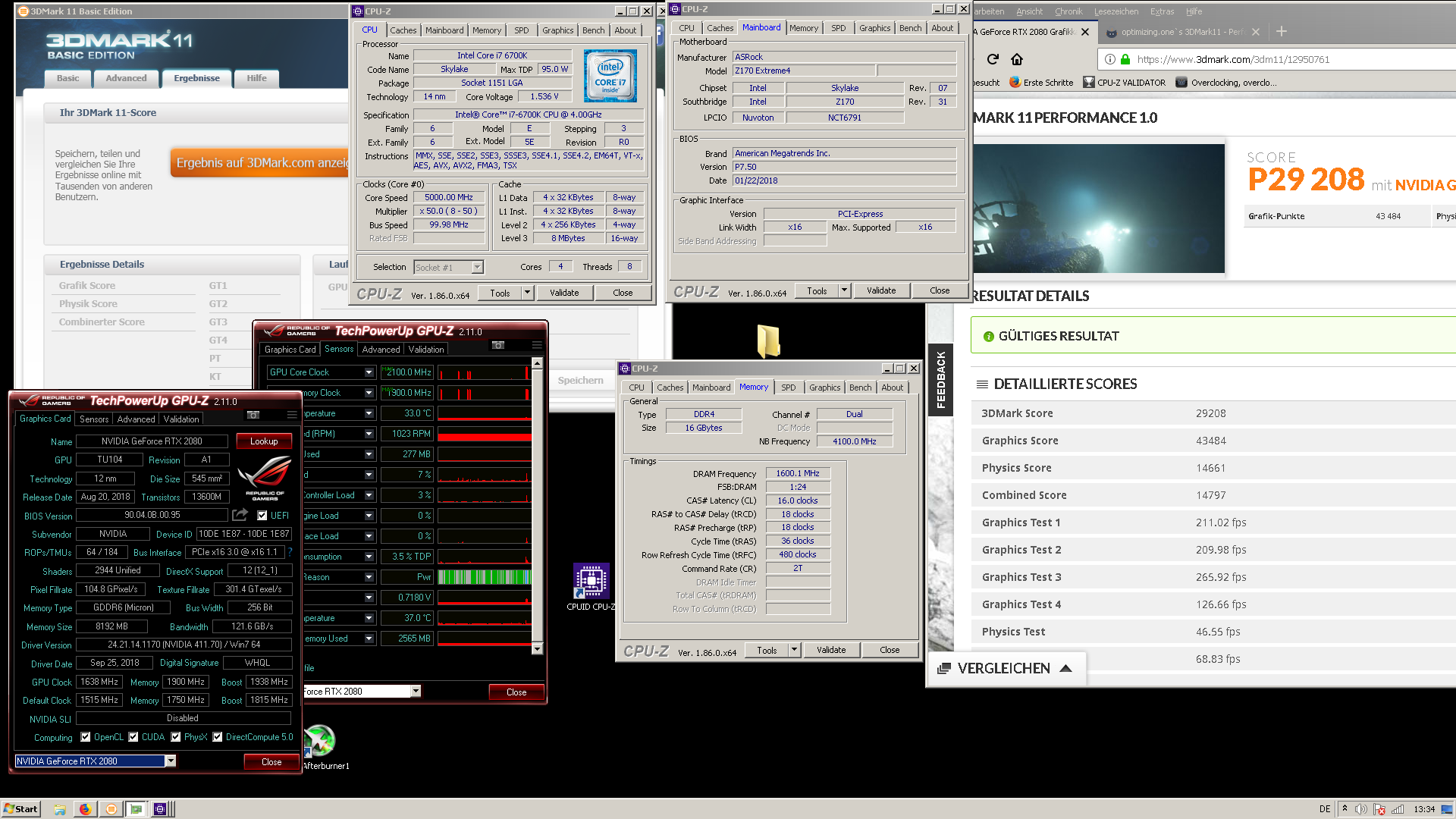Open the CPUID CPU-Z desktop shortcut
The image size is (1456, 819).
coord(591,588)
